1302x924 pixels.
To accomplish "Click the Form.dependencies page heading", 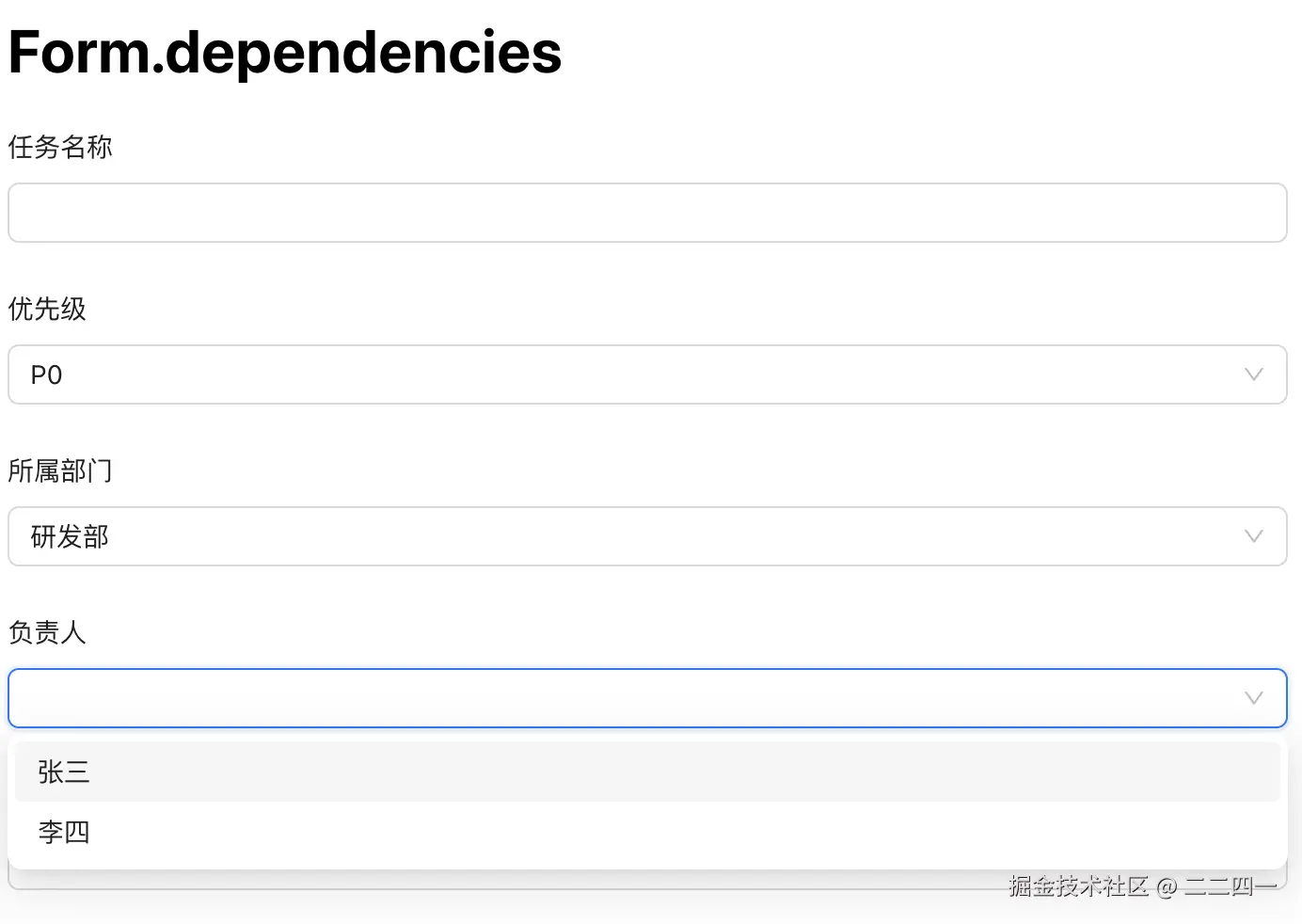I will click(285, 53).
